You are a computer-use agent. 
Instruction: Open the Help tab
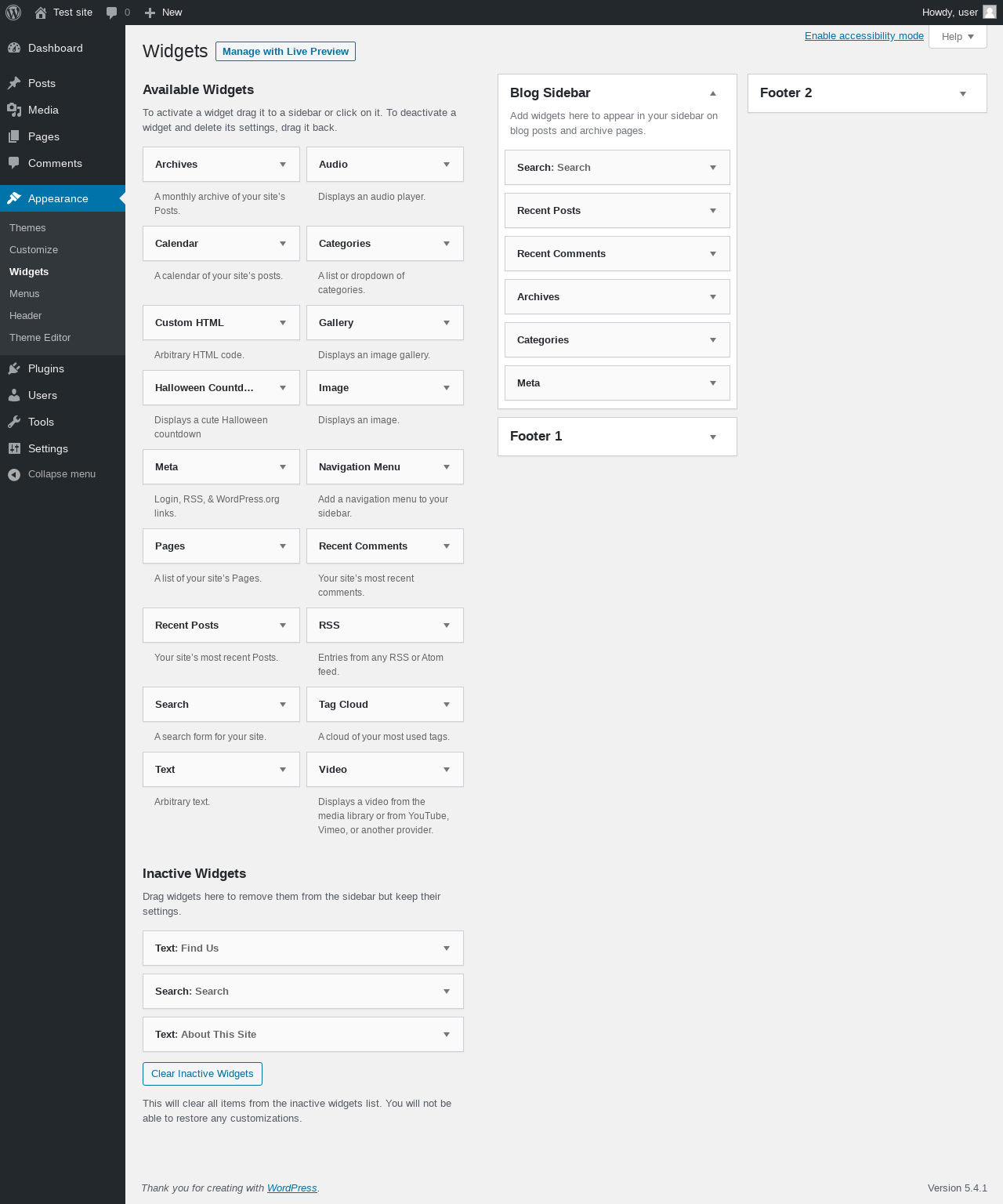click(958, 37)
